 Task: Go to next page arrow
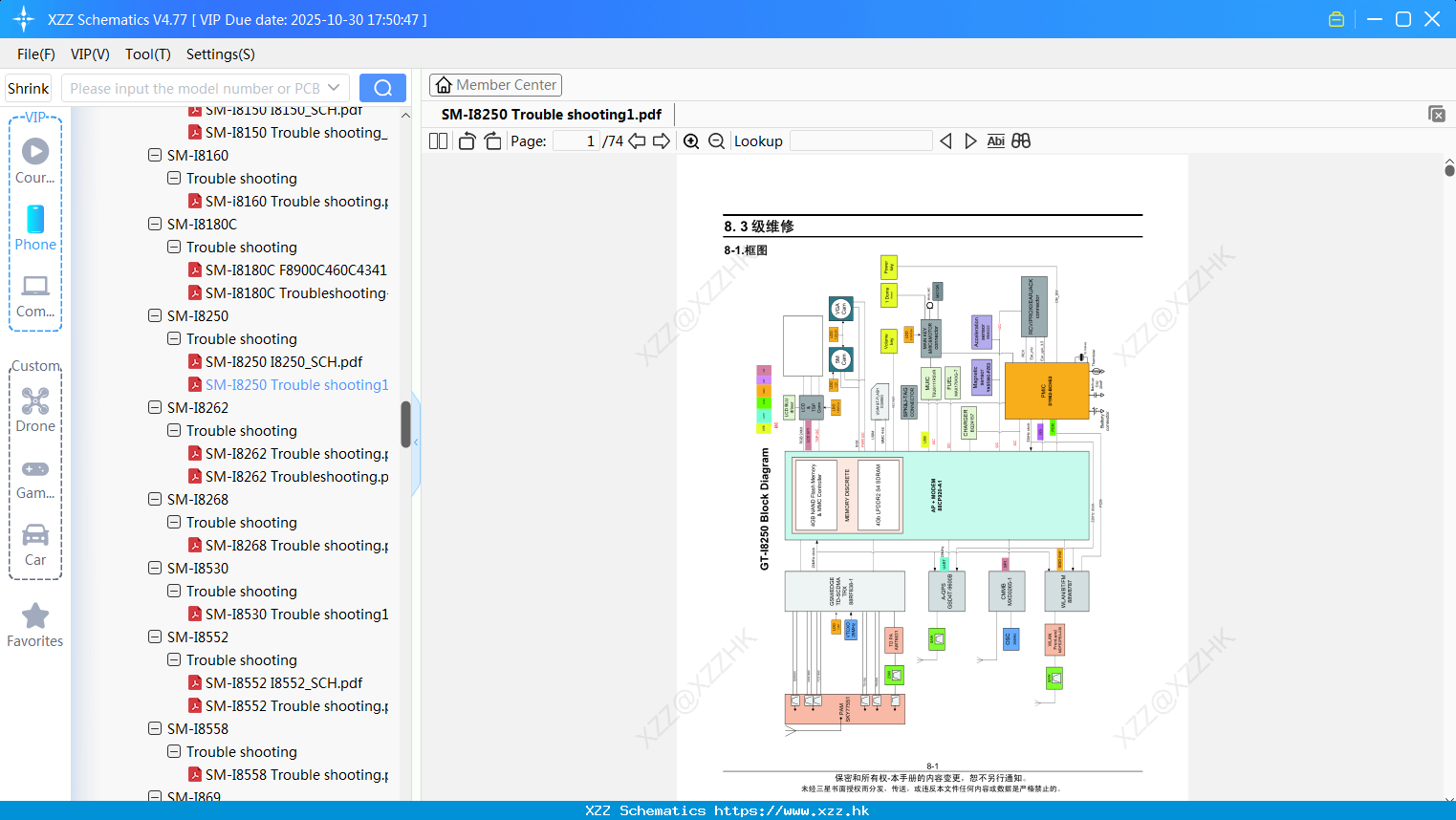pos(662,140)
